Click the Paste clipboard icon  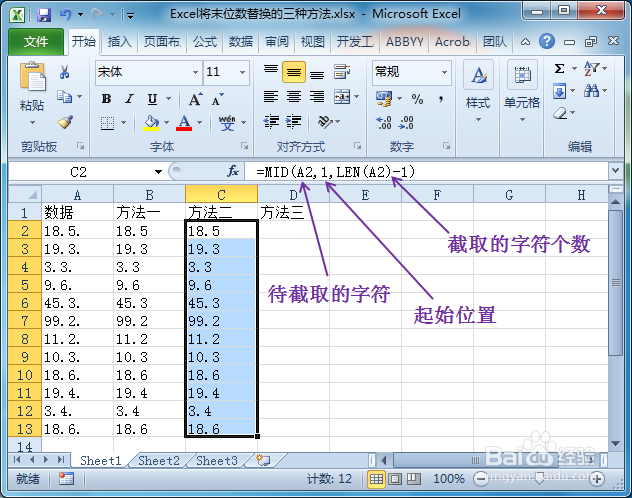pos(32,77)
